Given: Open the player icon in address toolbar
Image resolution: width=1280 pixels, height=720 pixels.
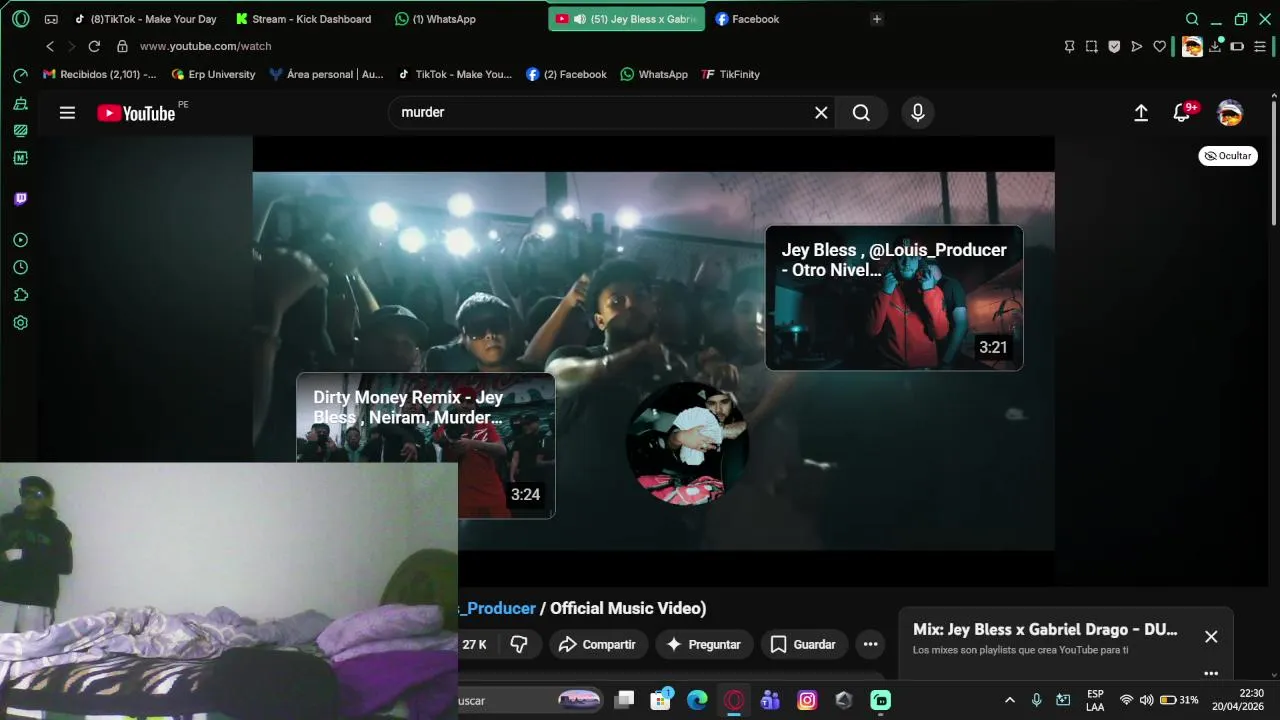Looking at the screenshot, I should (x=1137, y=46).
